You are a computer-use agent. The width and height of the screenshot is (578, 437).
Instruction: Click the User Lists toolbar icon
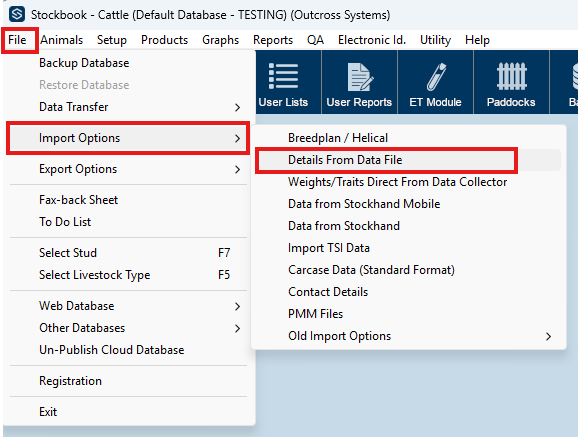[283, 76]
